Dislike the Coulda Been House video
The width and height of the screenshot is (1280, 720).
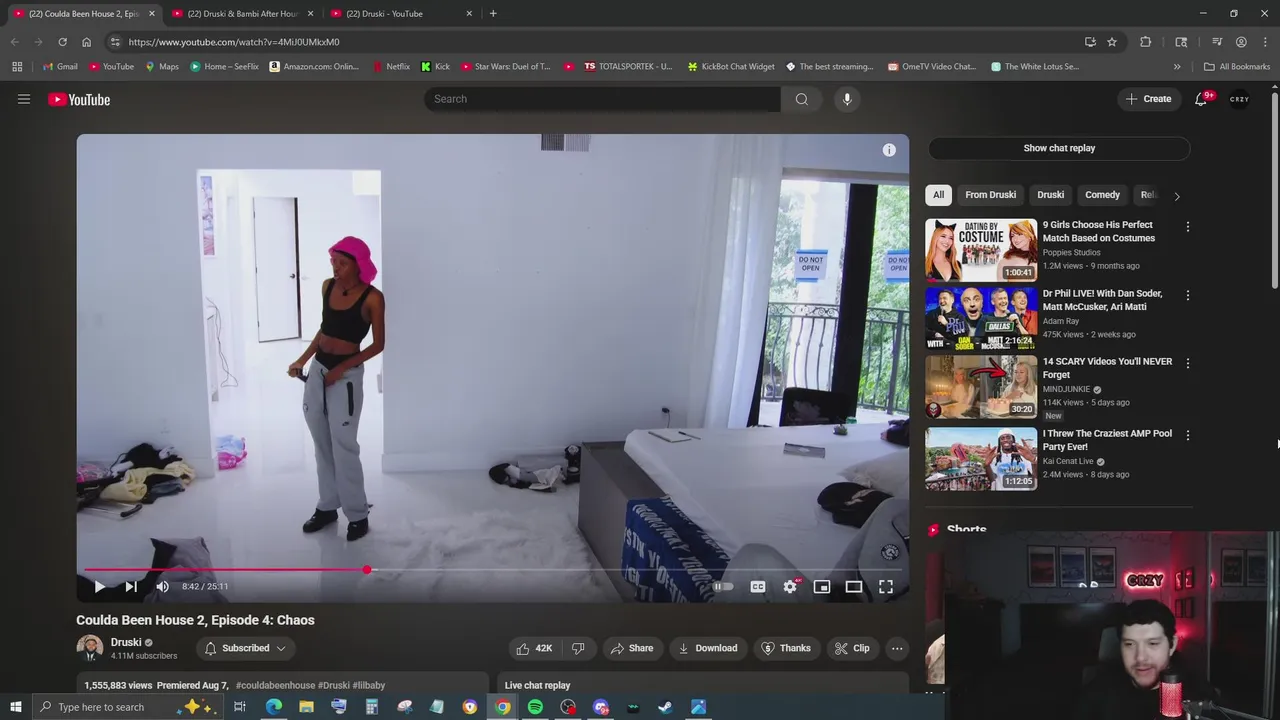pos(578,648)
